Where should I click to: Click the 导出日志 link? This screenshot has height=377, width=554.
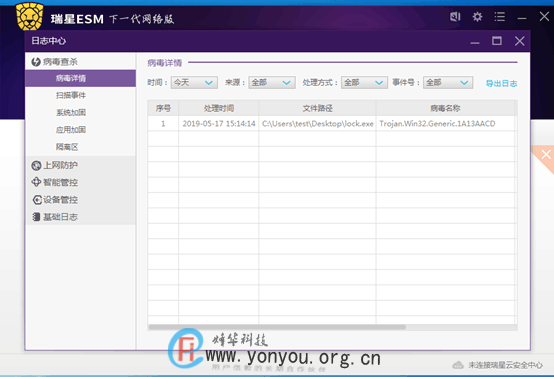point(501,83)
